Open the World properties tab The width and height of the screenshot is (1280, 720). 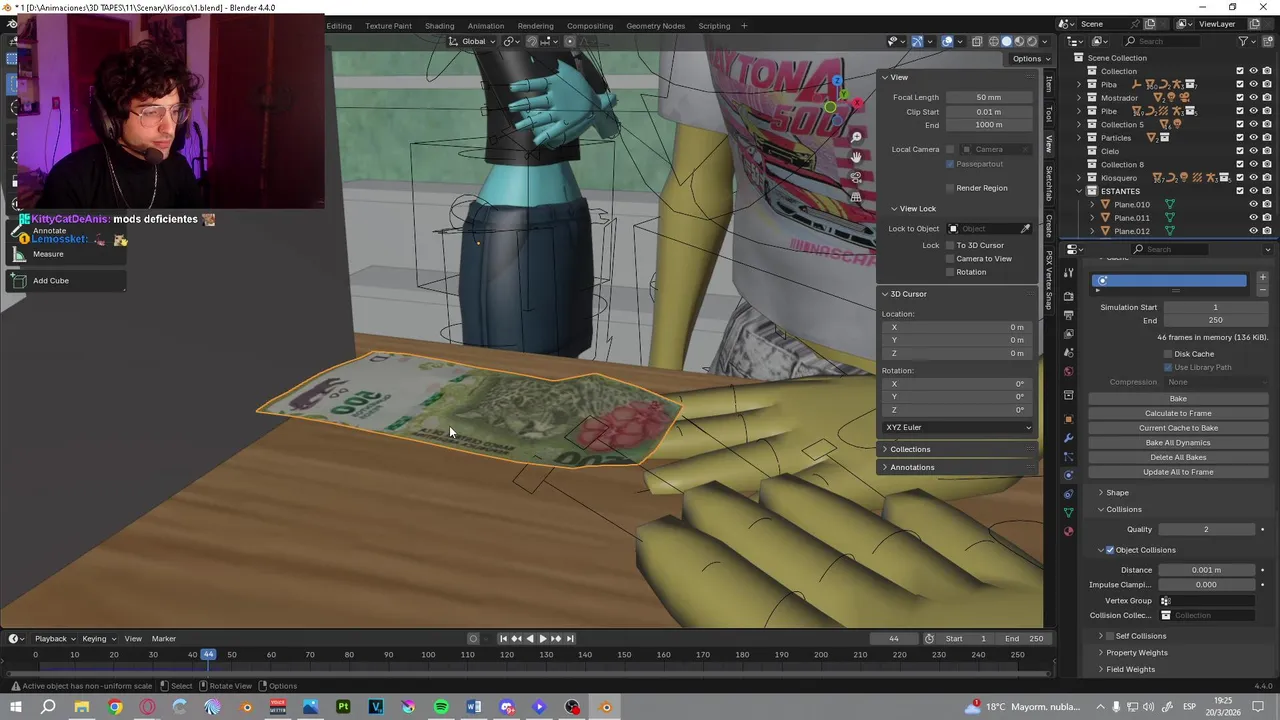[x=1068, y=371]
